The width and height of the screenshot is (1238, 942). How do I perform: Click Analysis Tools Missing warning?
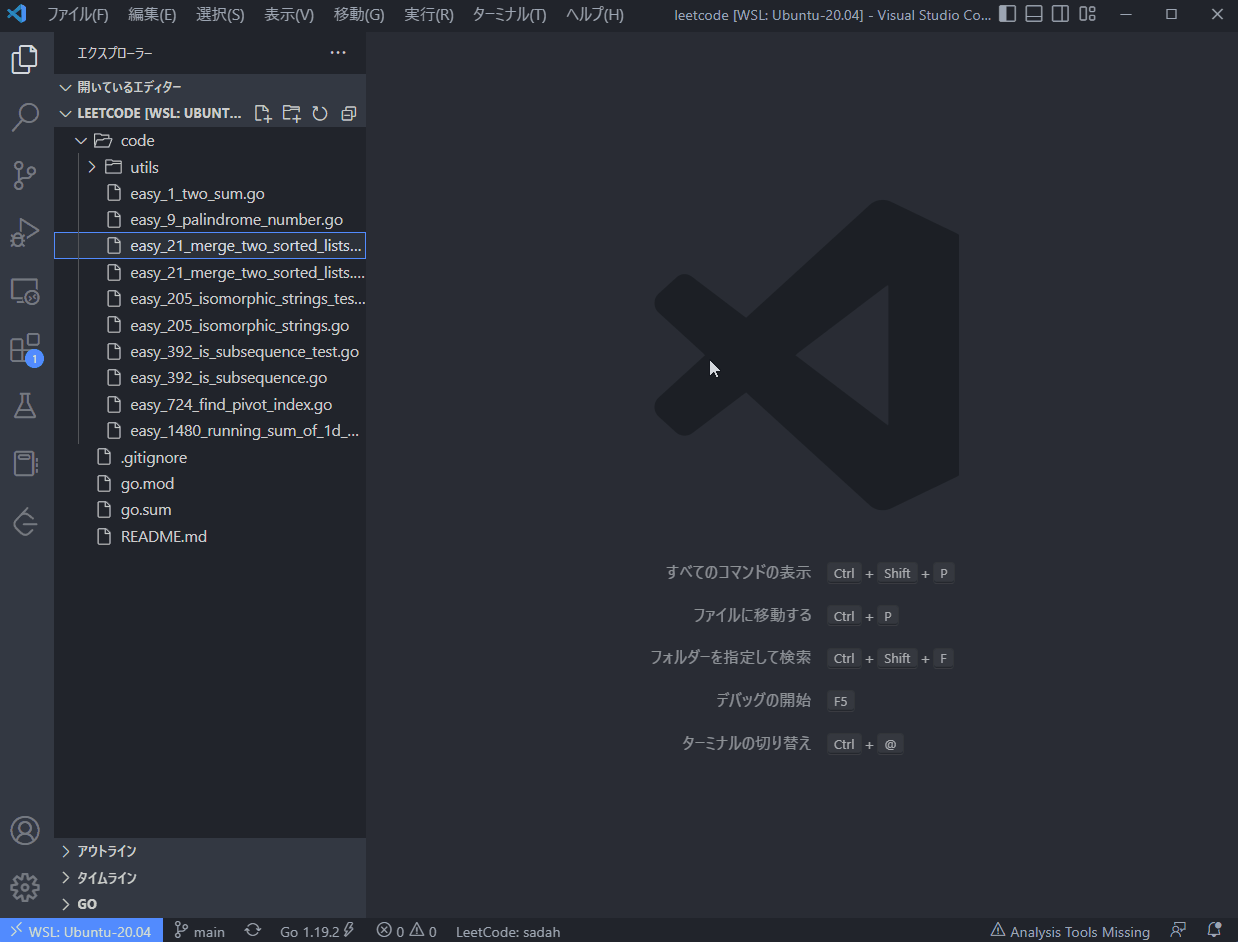[x=1069, y=931]
